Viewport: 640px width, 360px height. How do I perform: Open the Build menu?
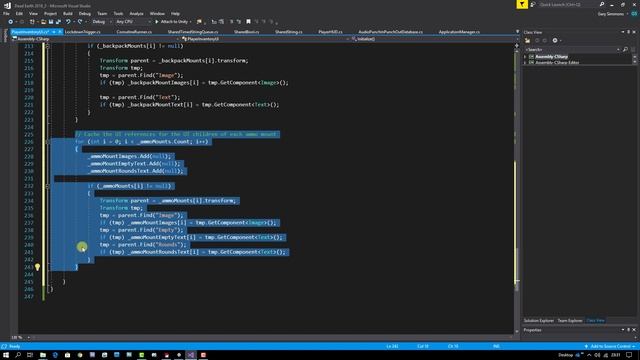tap(68, 13)
